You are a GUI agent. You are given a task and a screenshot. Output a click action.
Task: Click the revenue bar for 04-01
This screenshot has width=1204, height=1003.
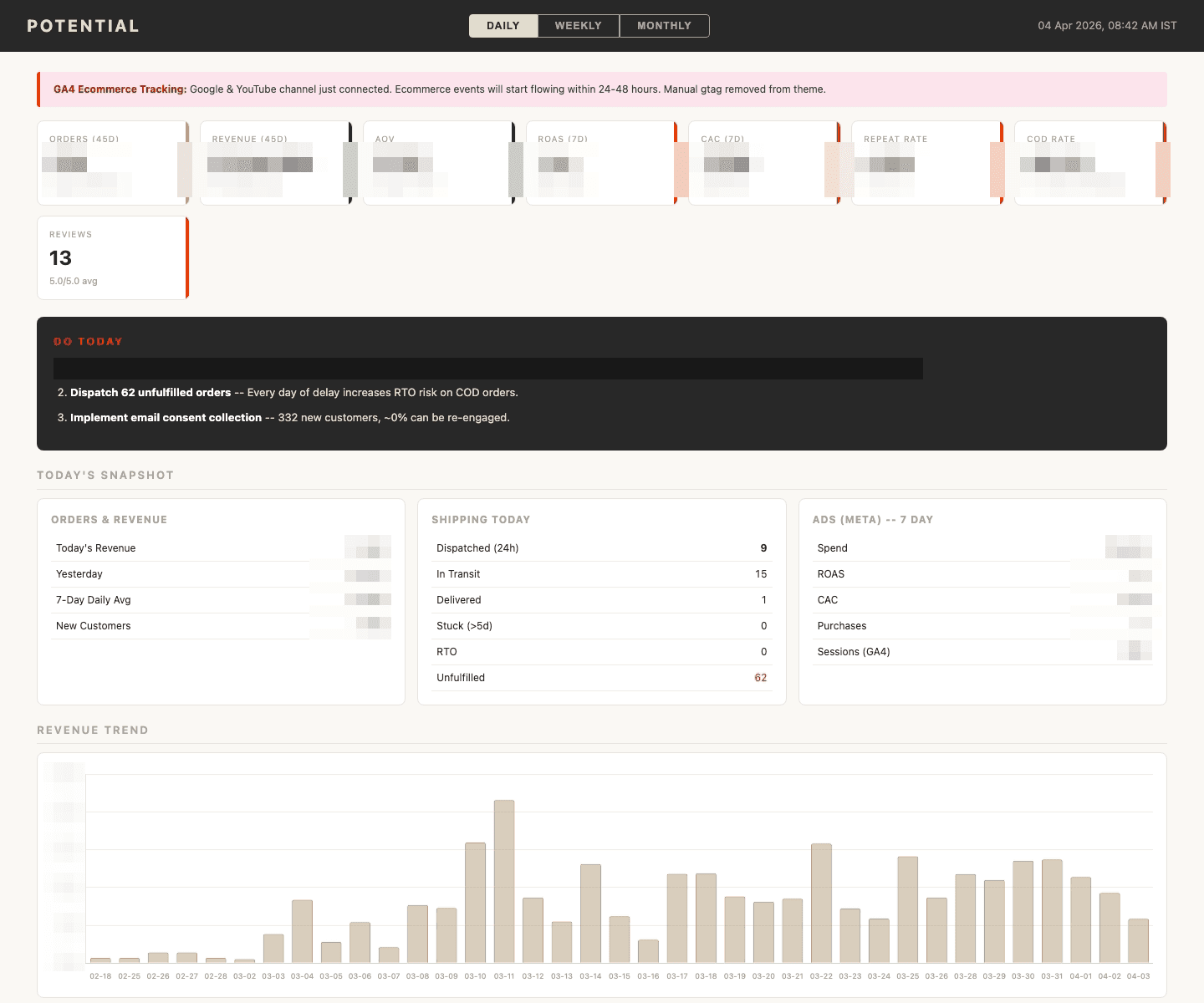pos(1081,920)
